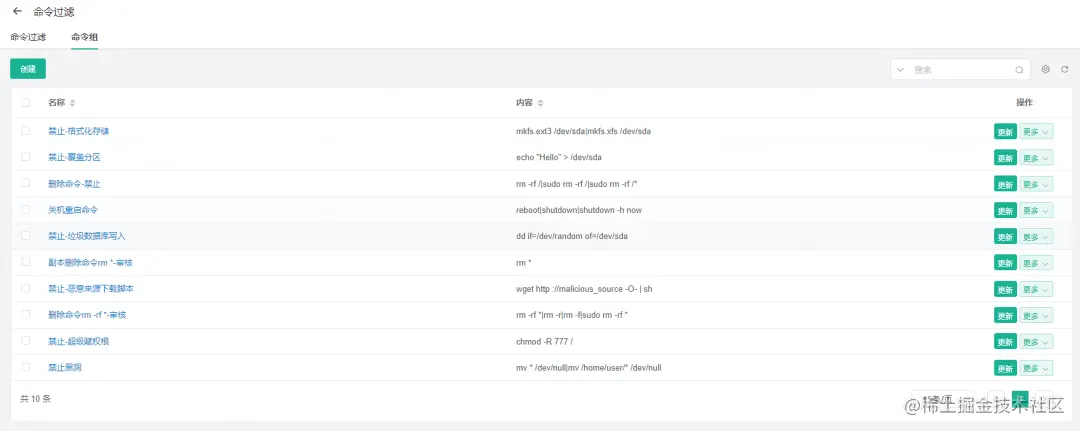1080x431 pixels.
Task: Click 更新 for 关机重启命令
Action: (1005, 210)
